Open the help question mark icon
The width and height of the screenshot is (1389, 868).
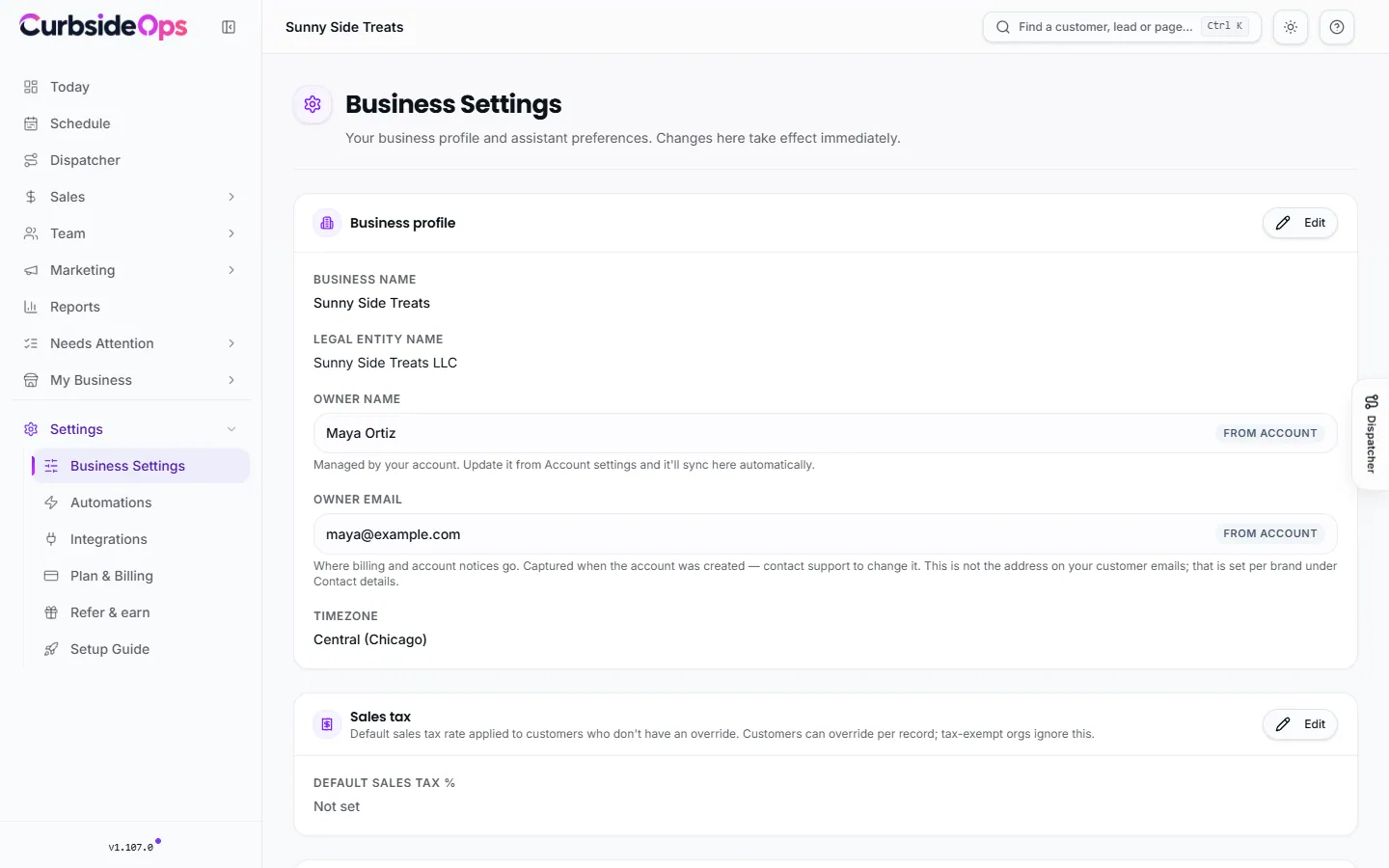1337,27
